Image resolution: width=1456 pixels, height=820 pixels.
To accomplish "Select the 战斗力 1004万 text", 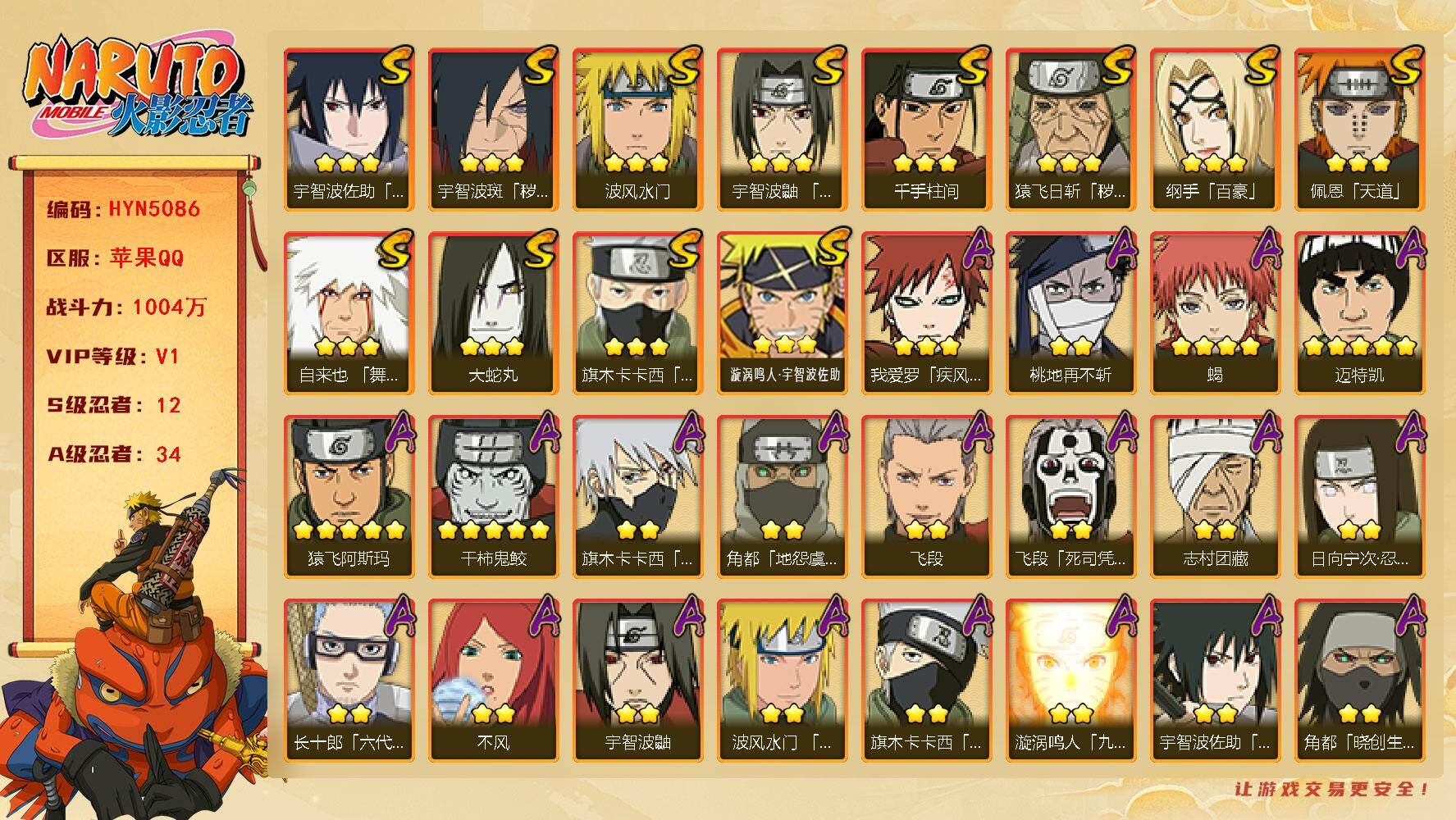I will pos(126,307).
